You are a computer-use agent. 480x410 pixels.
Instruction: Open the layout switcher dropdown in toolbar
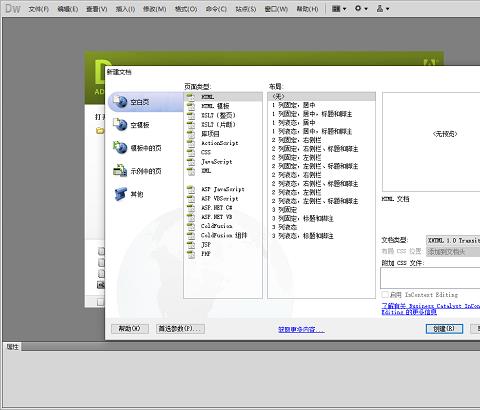click(x=339, y=9)
